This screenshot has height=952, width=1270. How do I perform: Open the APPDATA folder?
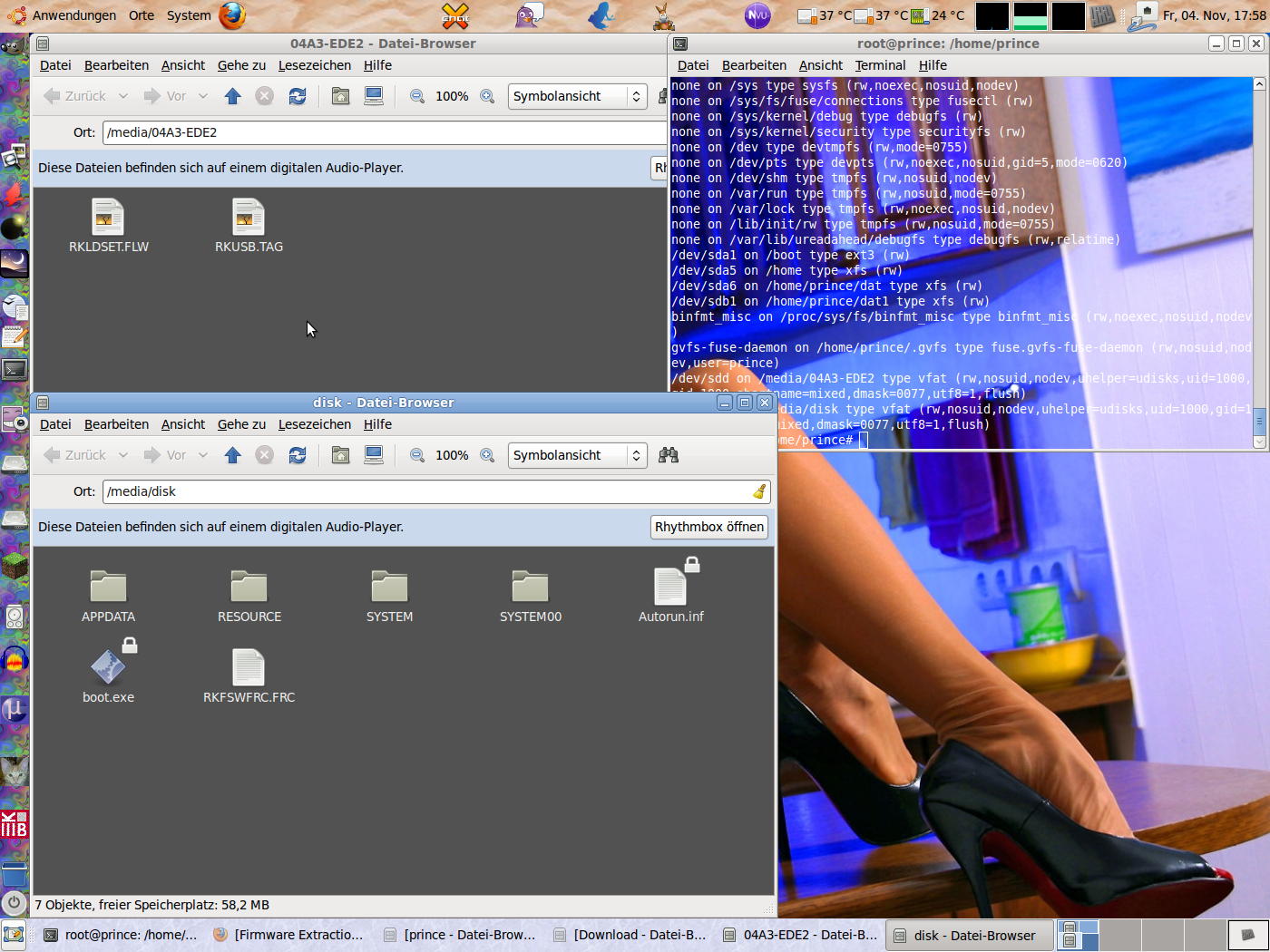point(108,597)
